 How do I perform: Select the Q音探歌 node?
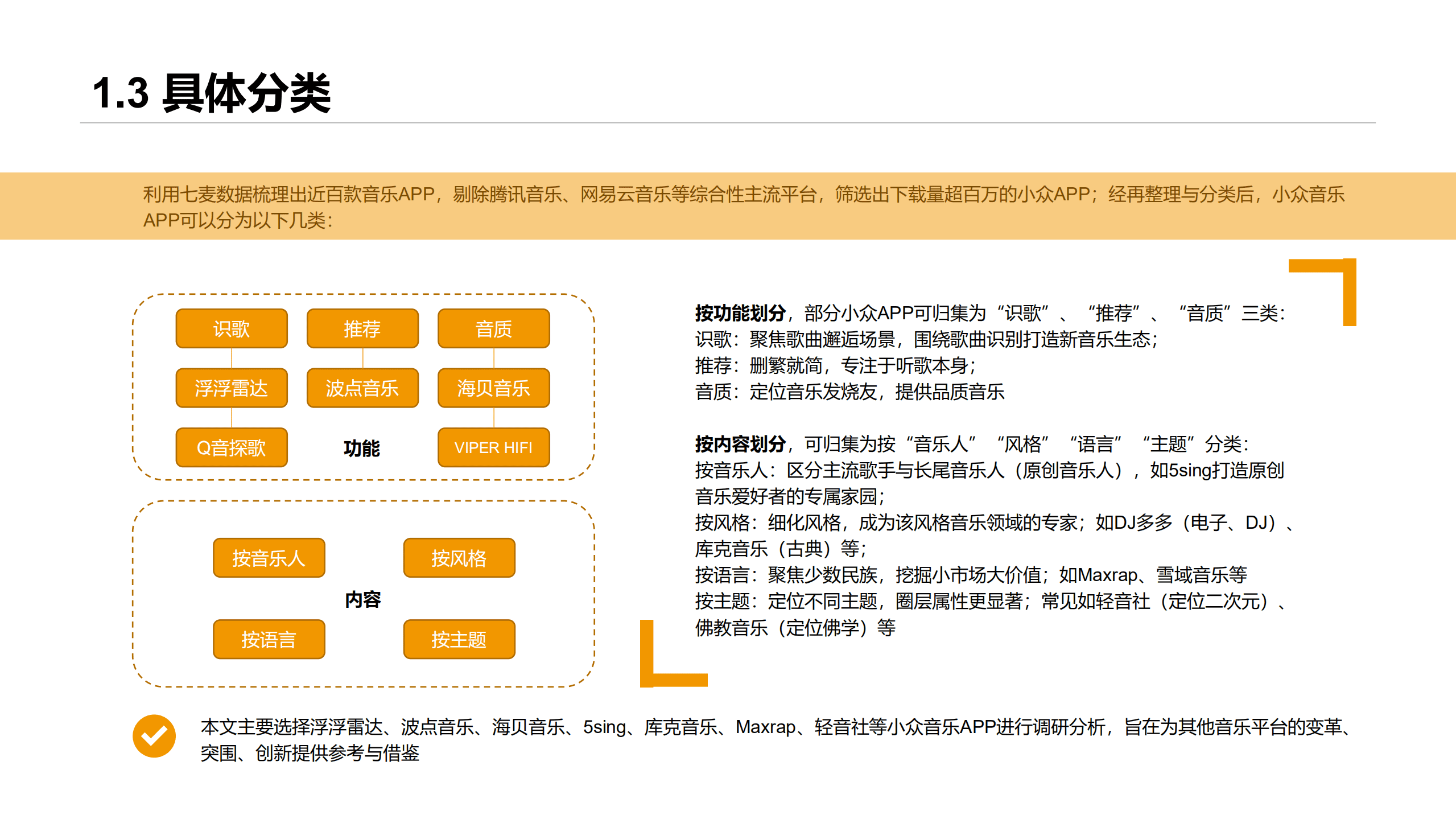(x=231, y=448)
